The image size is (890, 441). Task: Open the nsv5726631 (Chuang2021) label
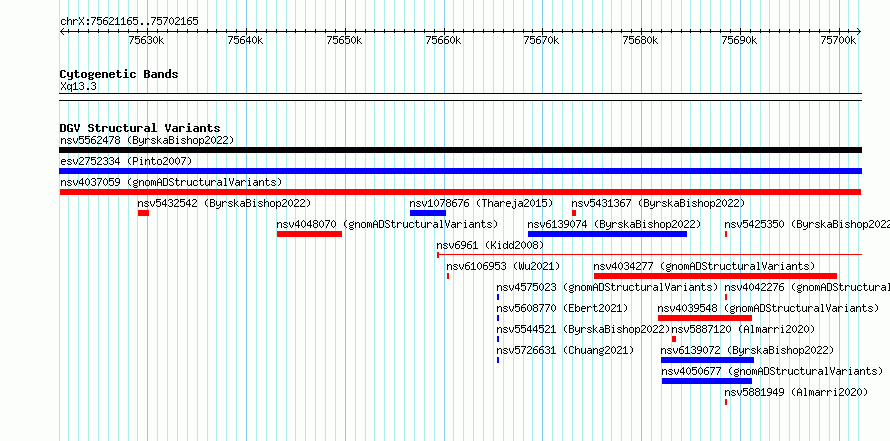[565, 350]
